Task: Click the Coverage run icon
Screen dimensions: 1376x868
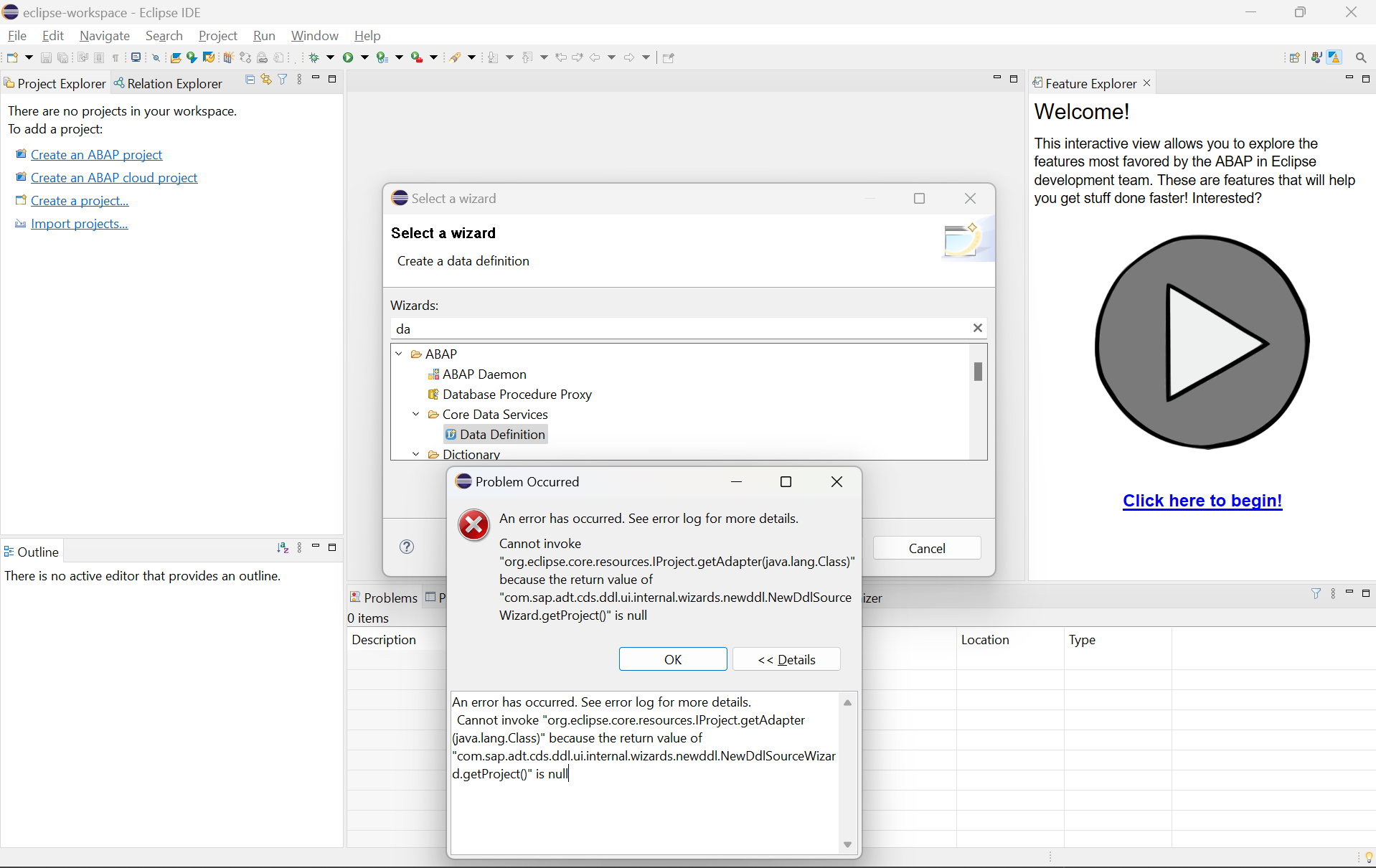Action: click(x=382, y=57)
